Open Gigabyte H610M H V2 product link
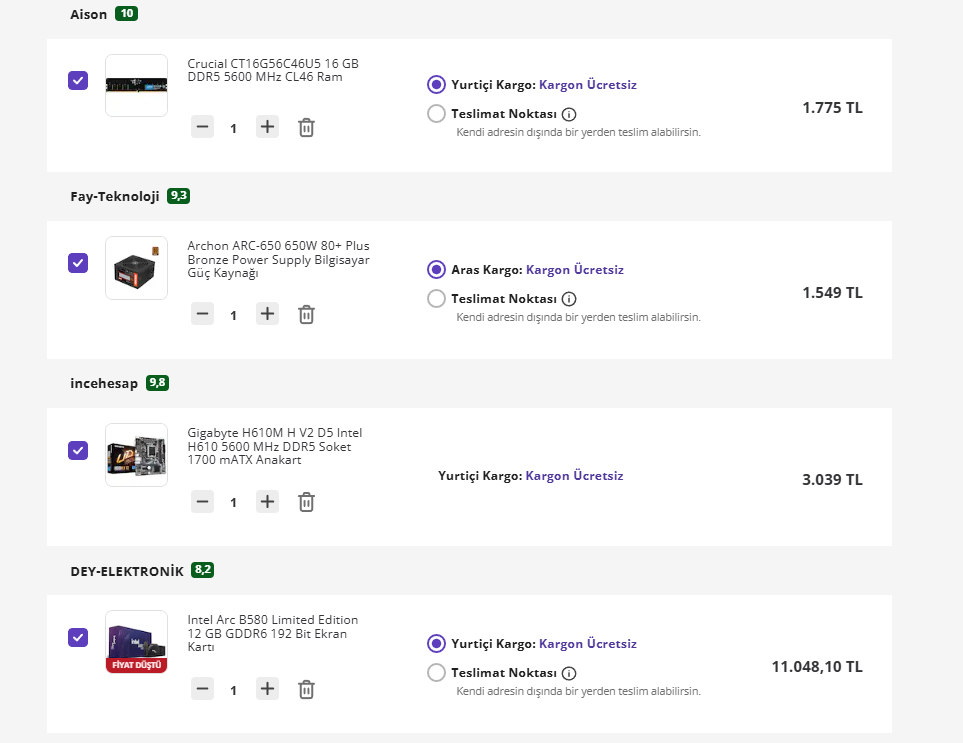Screen dimensions: 963x743 [274, 446]
